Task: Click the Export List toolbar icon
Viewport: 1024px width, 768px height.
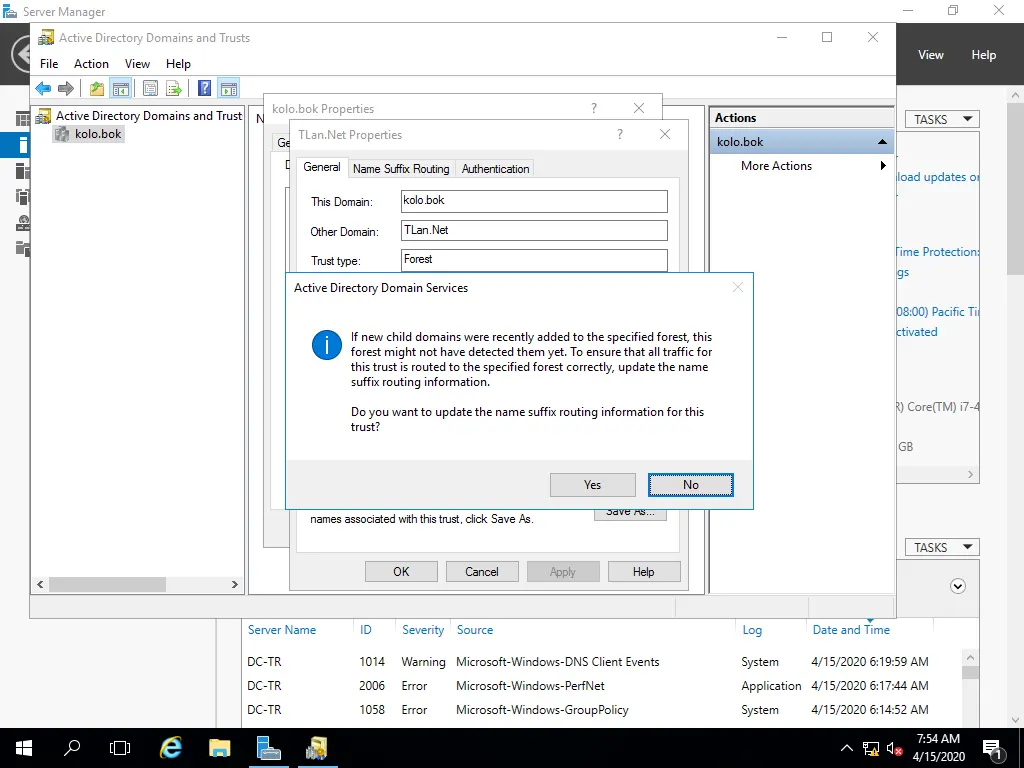Action: [x=174, y=88]
